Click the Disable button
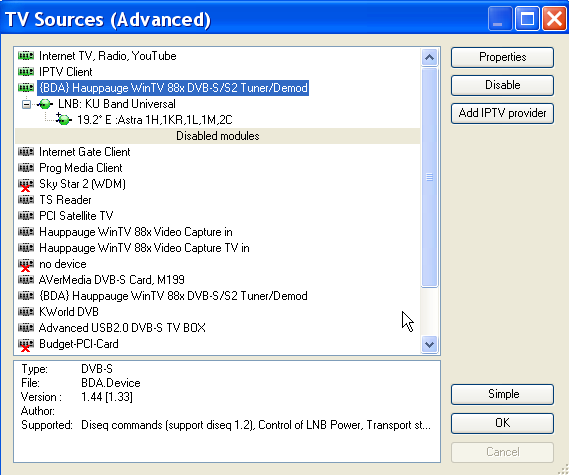This screenshot has height=475, width=569. (502, 85)
